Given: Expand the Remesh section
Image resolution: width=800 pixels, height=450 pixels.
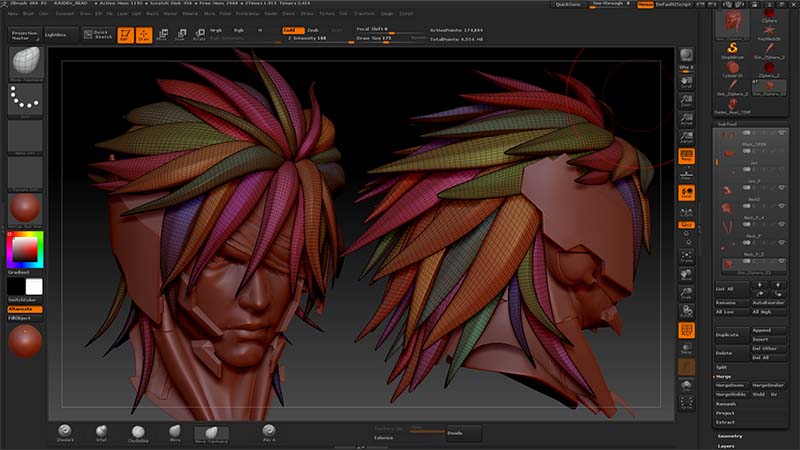Looking at the screenshot, I should click(726, 404).
